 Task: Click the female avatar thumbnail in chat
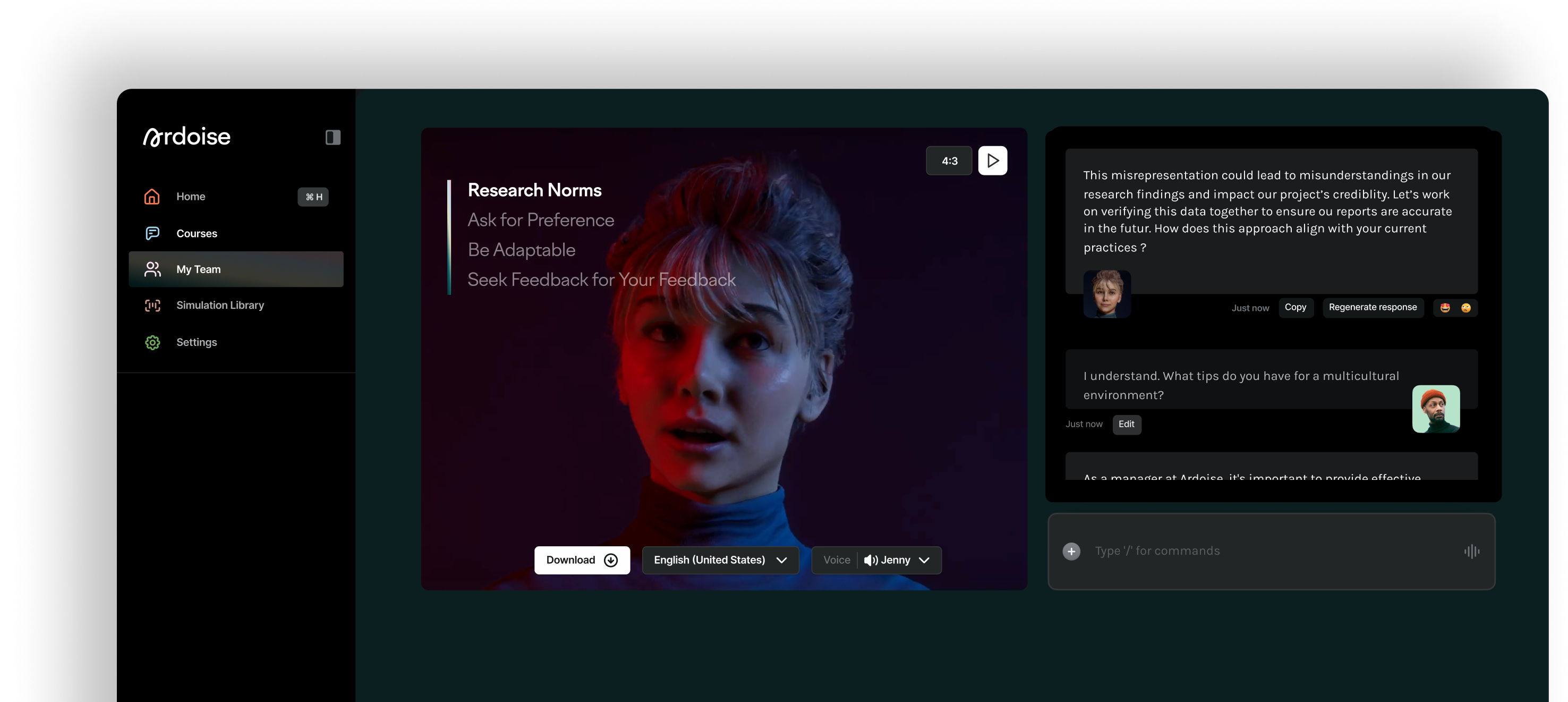click(1106, 294)
